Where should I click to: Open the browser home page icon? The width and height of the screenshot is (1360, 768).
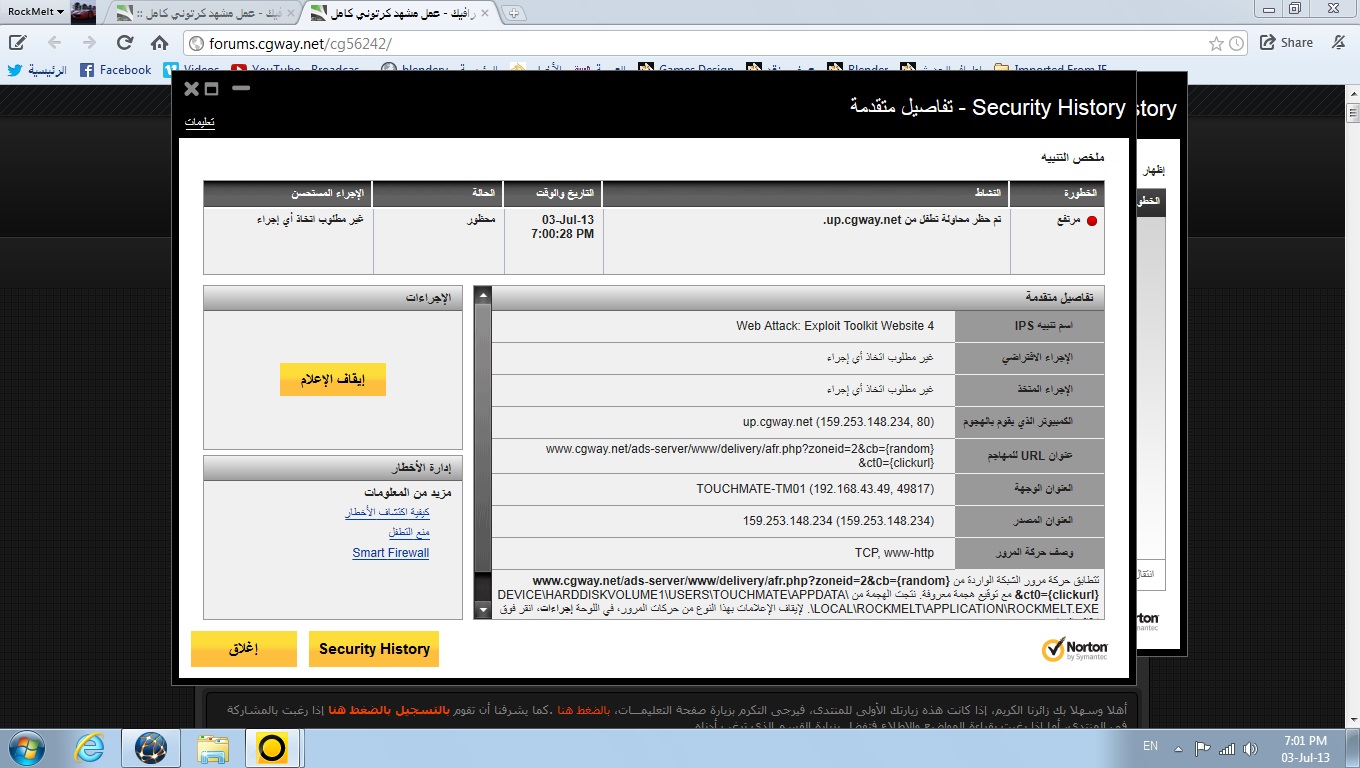(x=159, y=43)
